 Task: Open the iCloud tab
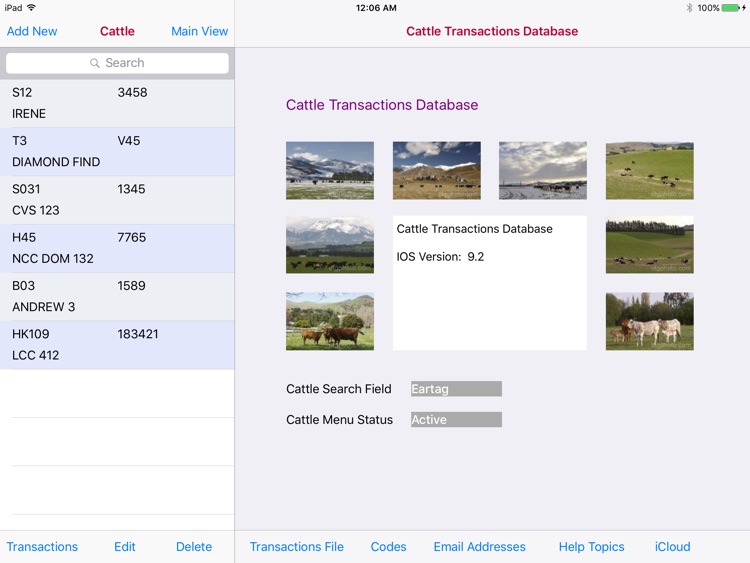pos(673,547)
